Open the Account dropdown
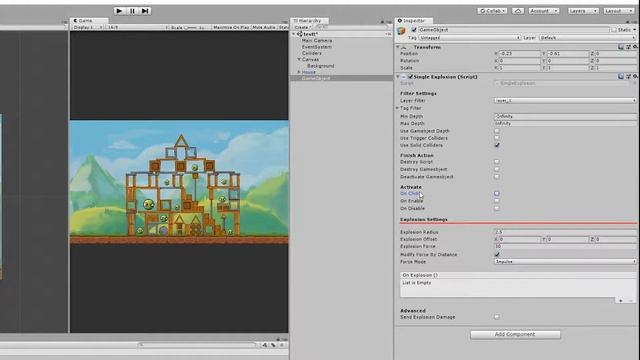 [x=543, y=11]
